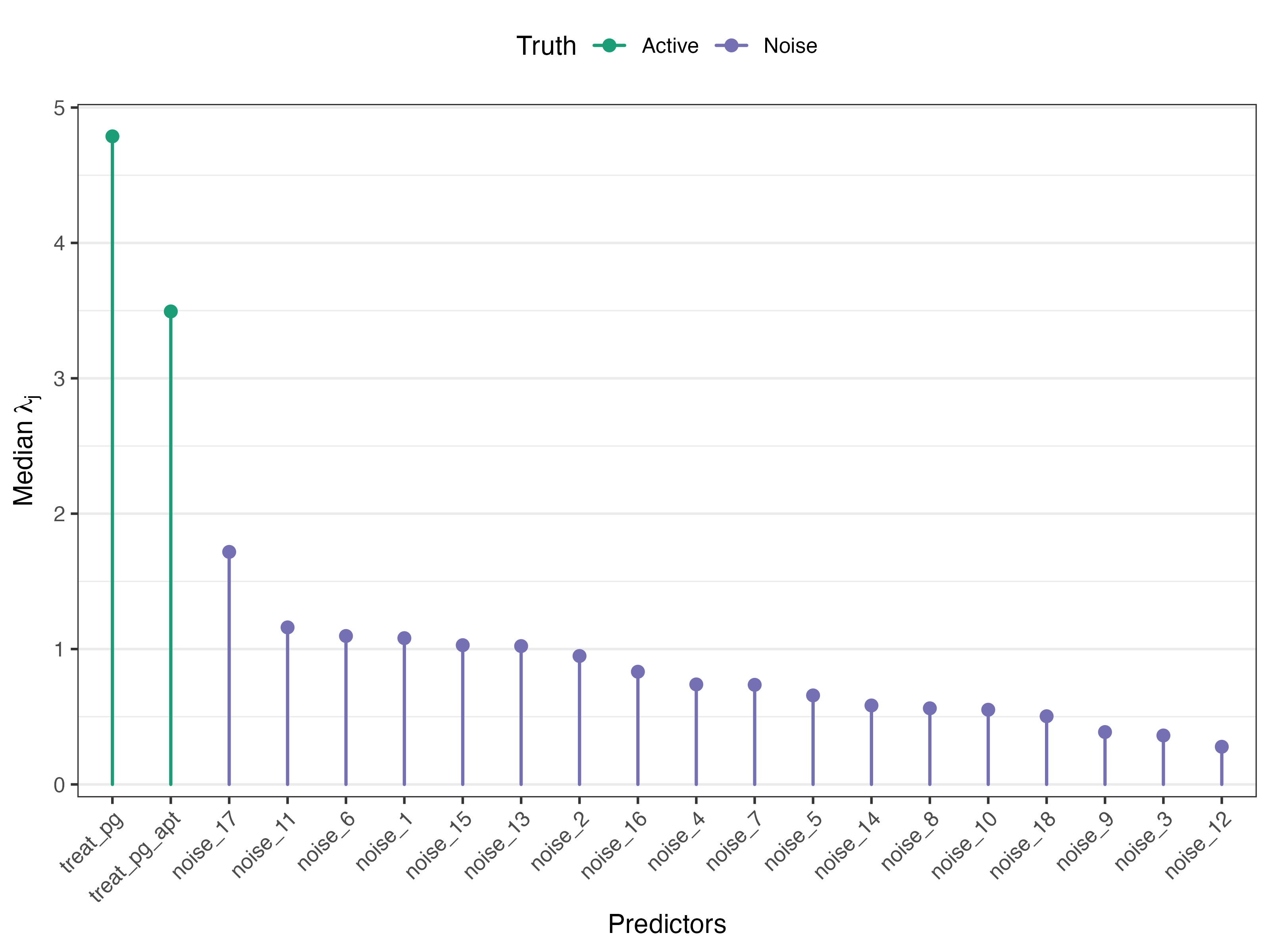The image size is (1270, 952).
Task: Click the y-axis tick label "5"
Action: point(59,108)
